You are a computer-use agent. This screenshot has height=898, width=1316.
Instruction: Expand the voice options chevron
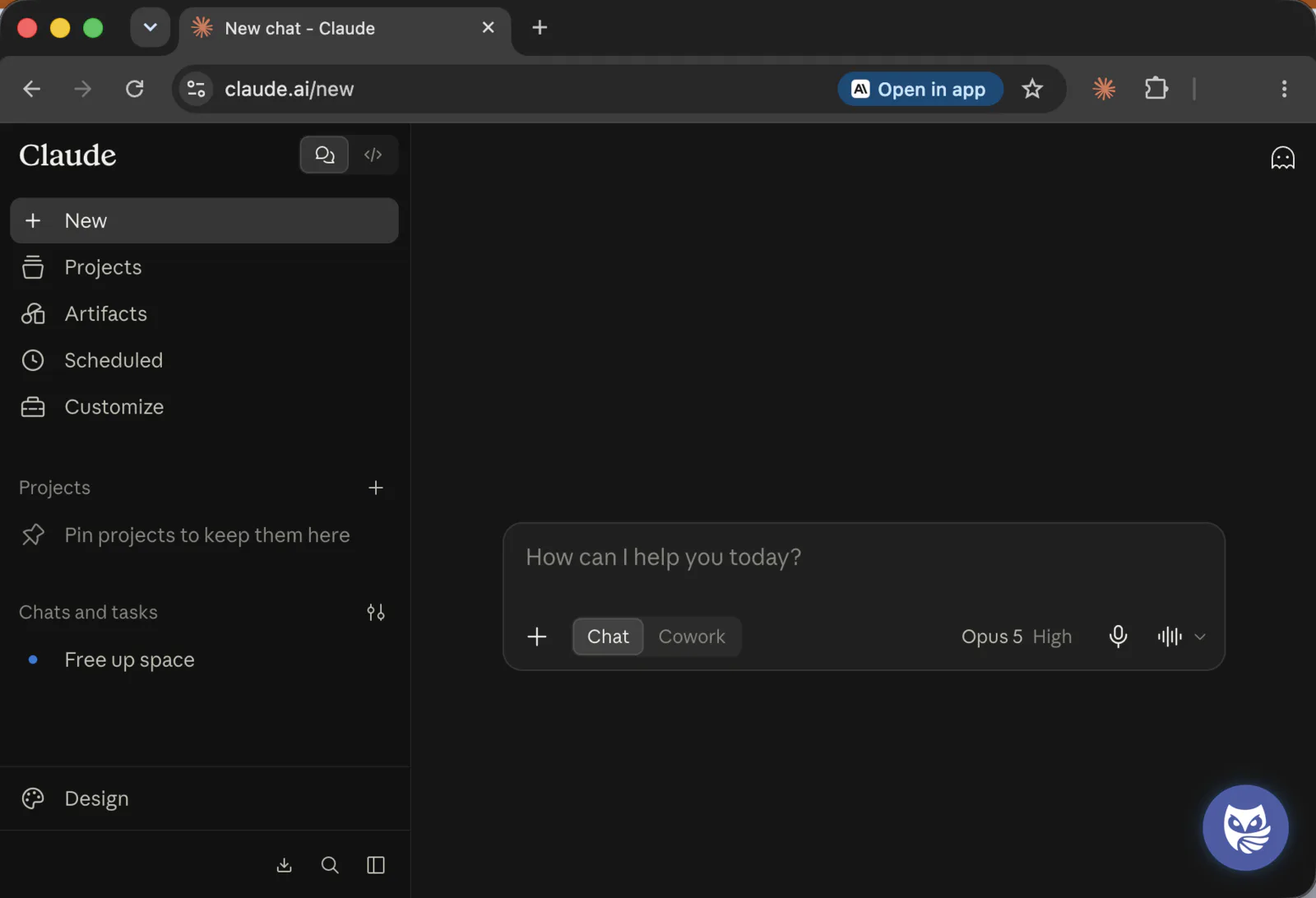1200,636
